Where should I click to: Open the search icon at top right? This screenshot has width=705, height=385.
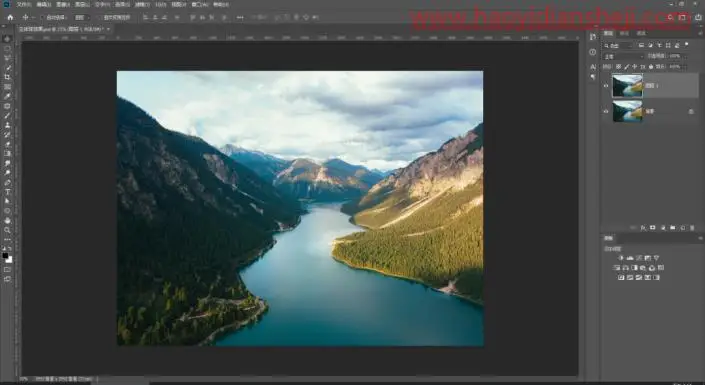(x=670, y=17)
